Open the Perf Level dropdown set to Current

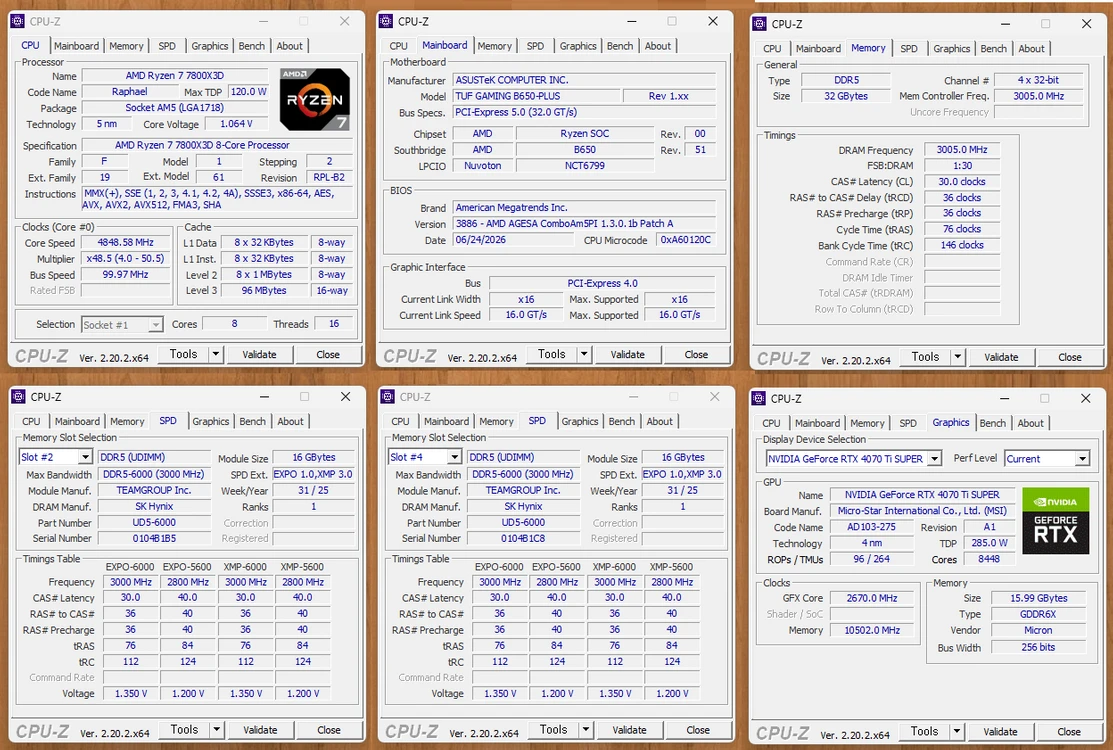click(1082, 459)
